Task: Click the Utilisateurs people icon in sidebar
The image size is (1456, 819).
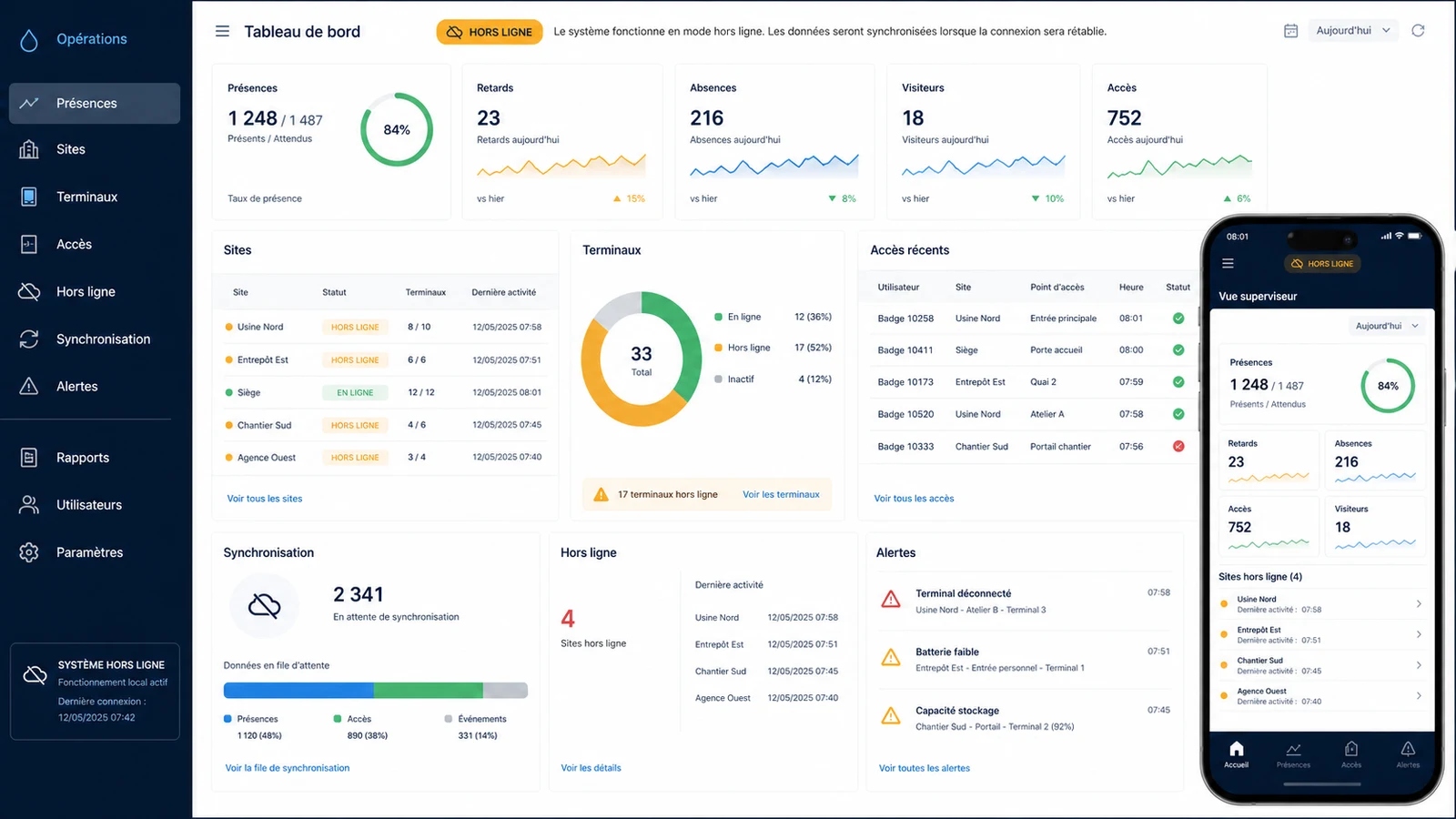Action: 29,505
